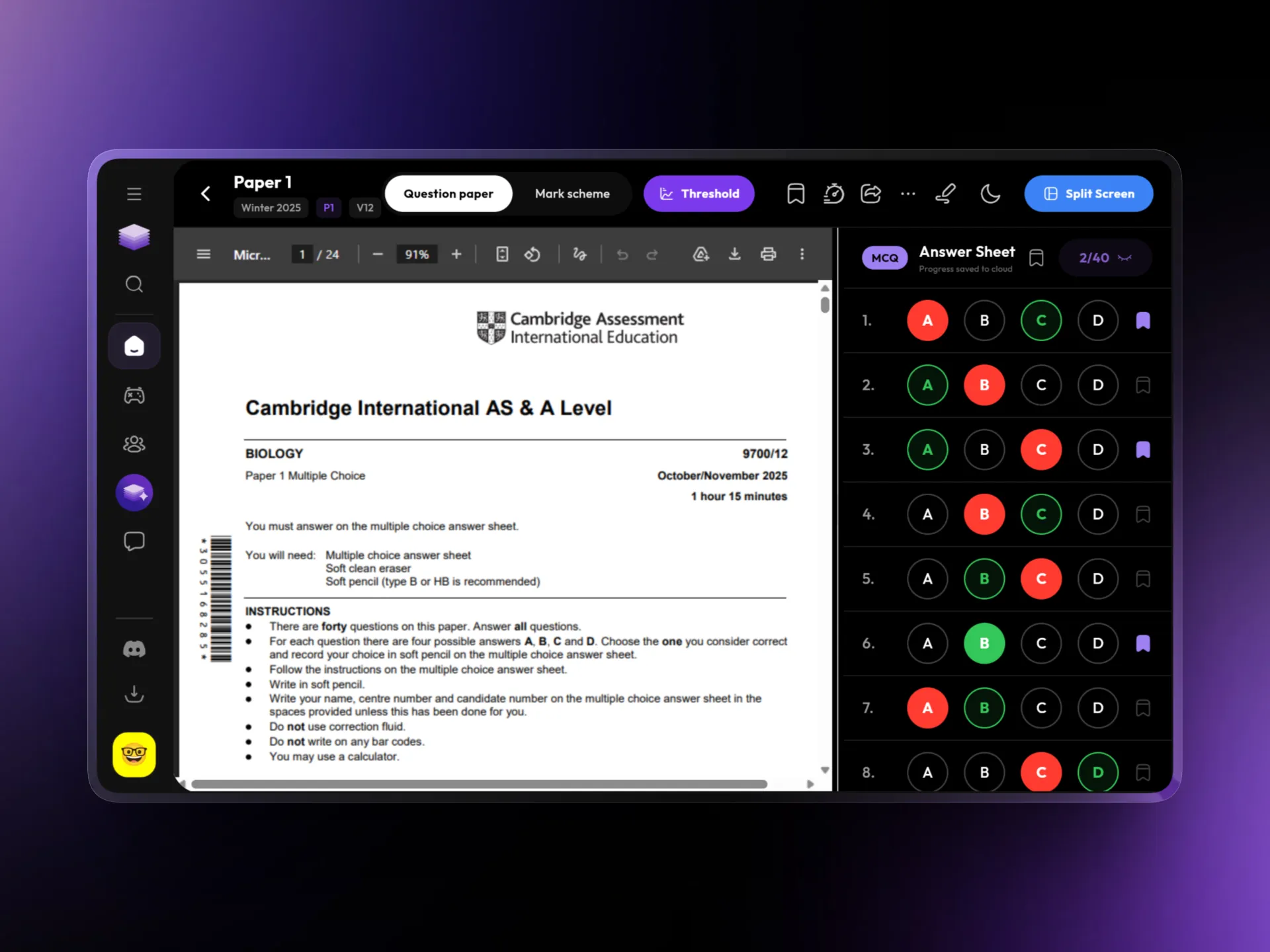Go to the Home sidebar icon

click(134, 346)
